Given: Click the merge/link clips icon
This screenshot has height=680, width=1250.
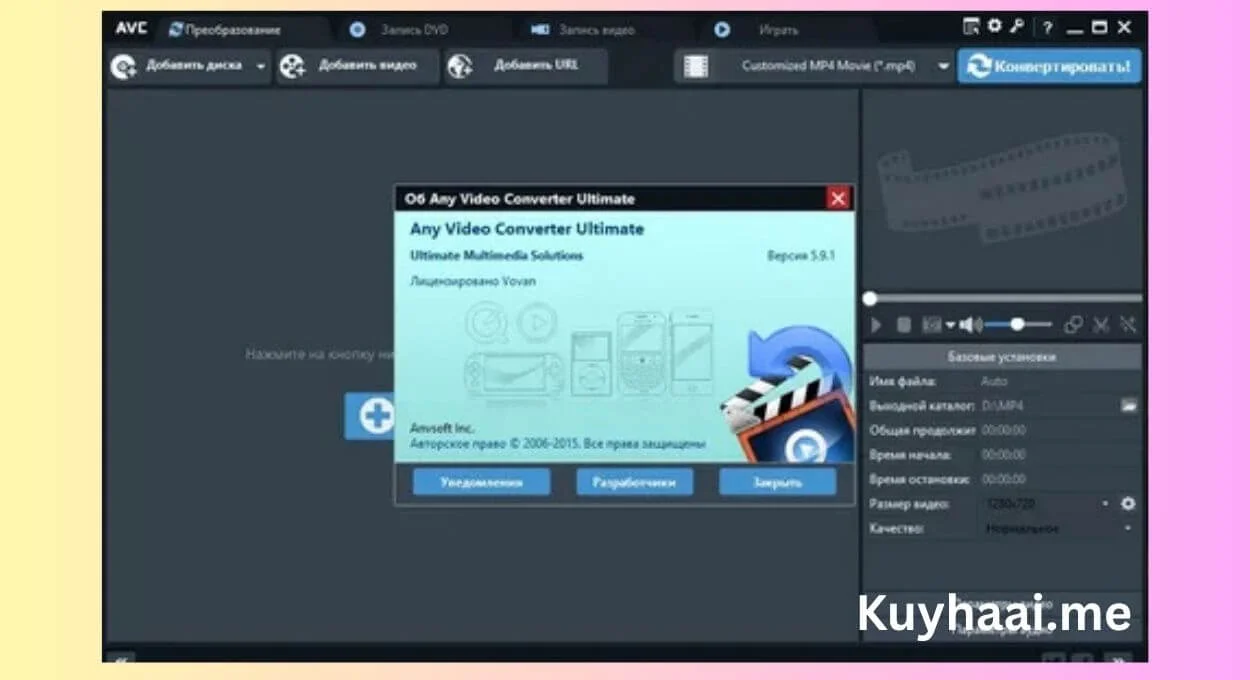Looking at the screenshot, I should [x=1073, y=324].
